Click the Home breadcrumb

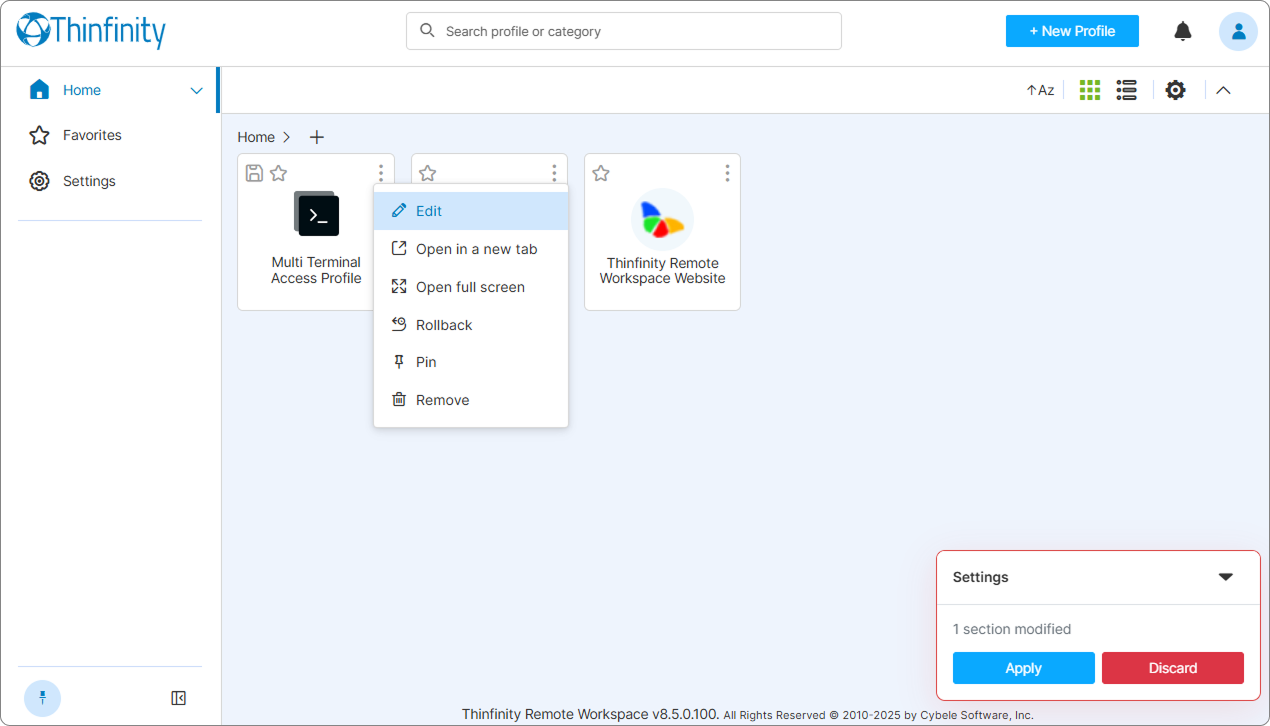(256, 137)
